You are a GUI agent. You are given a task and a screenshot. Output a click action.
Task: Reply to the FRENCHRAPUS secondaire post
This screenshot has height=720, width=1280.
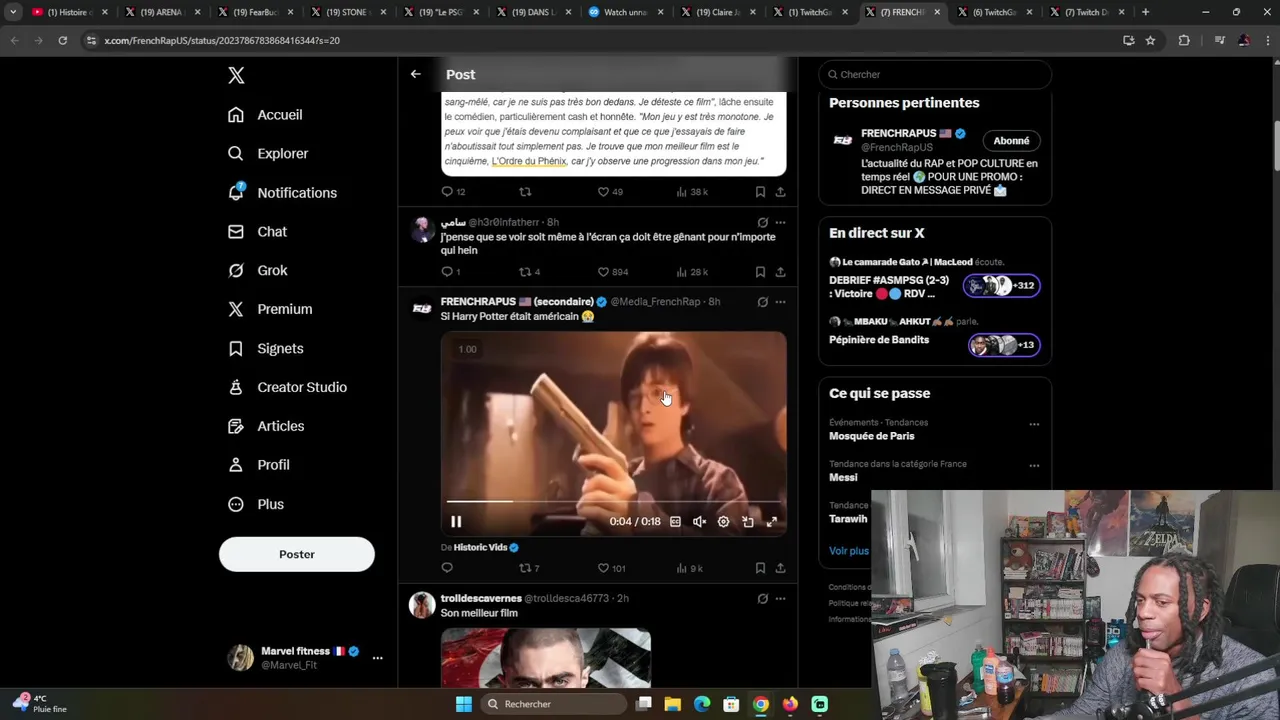[447, 568]
